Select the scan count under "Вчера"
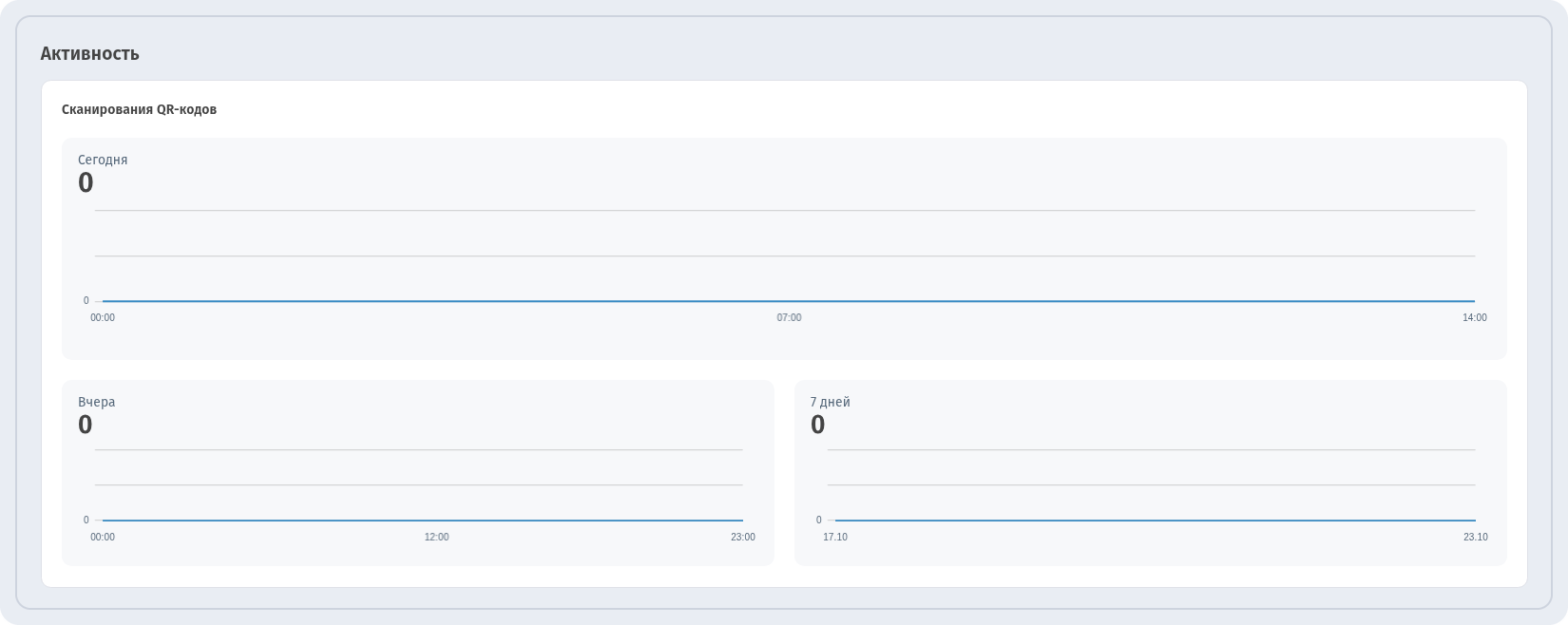 pos(86,425)
